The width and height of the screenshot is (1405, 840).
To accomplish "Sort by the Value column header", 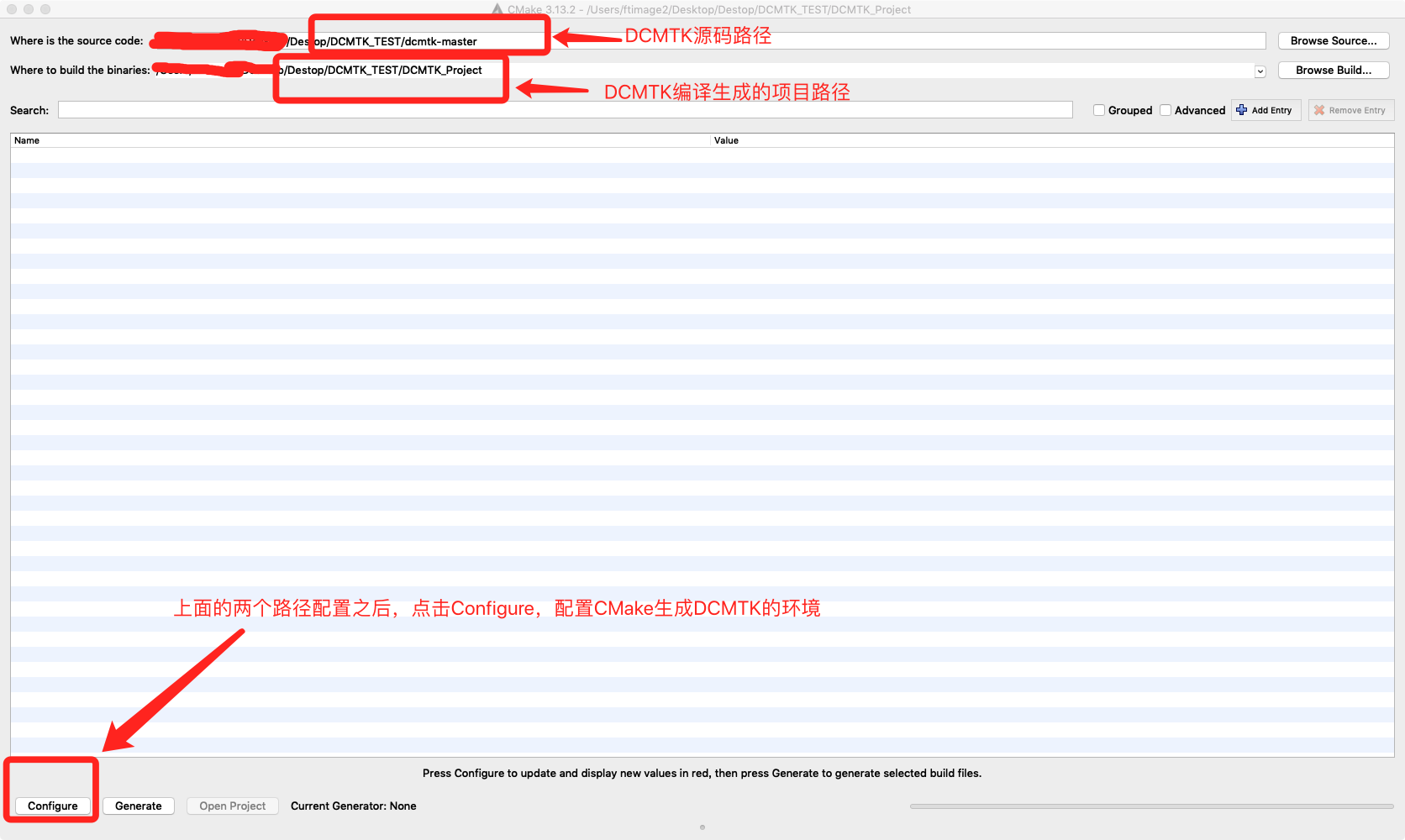I will pos(1052,140).
